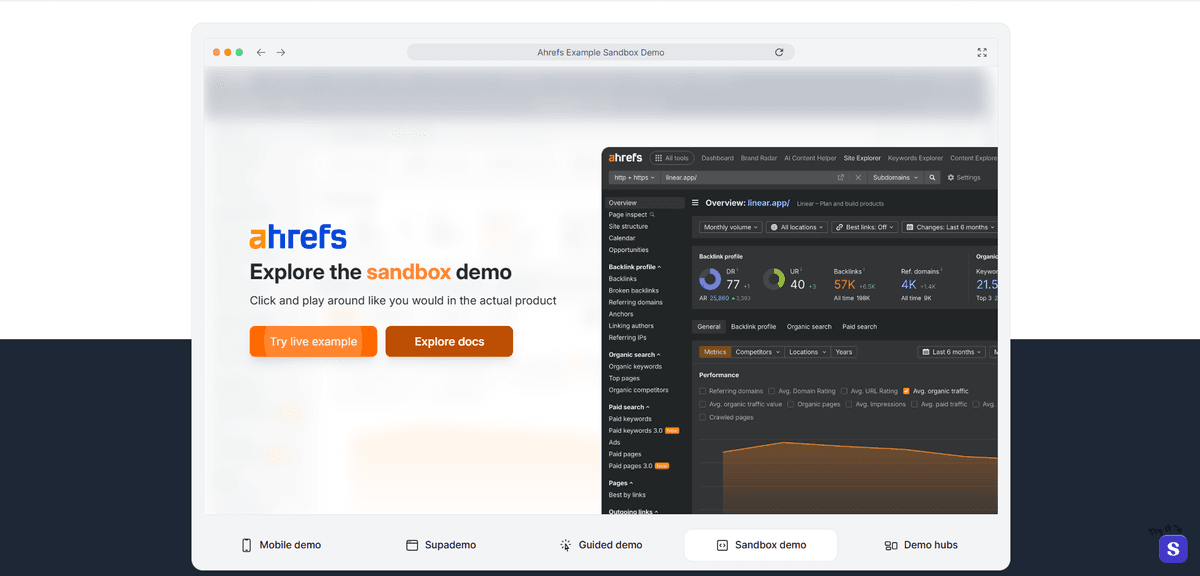
Task: Open Changes: Last 6 months dropdown
Action: coord(950,227)
